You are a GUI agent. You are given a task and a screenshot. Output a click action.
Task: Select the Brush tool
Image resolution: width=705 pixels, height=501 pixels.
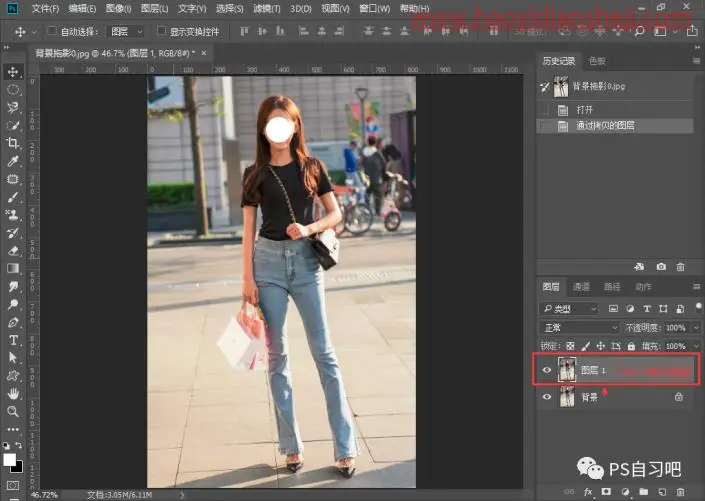(13, 197)
